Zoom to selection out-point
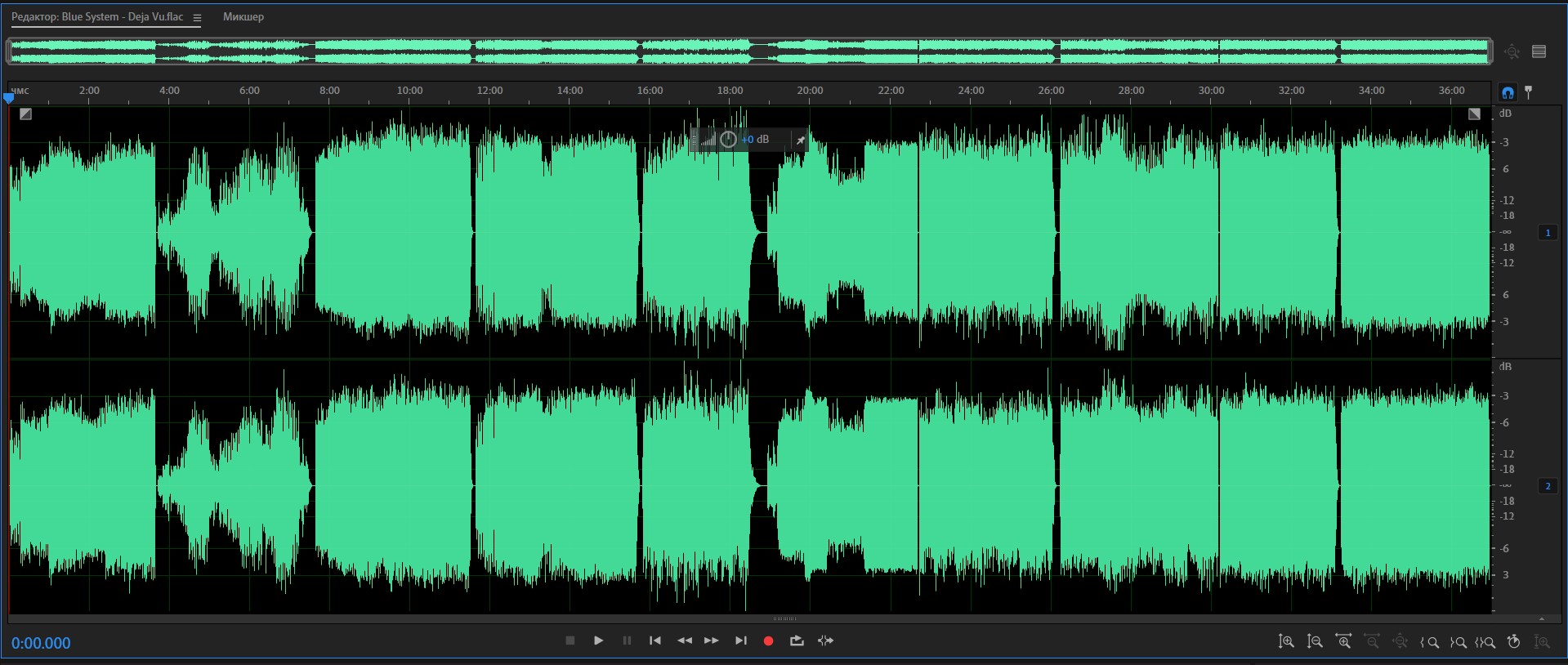This screenshot has width=1568, height=665. coord(1458,642)
